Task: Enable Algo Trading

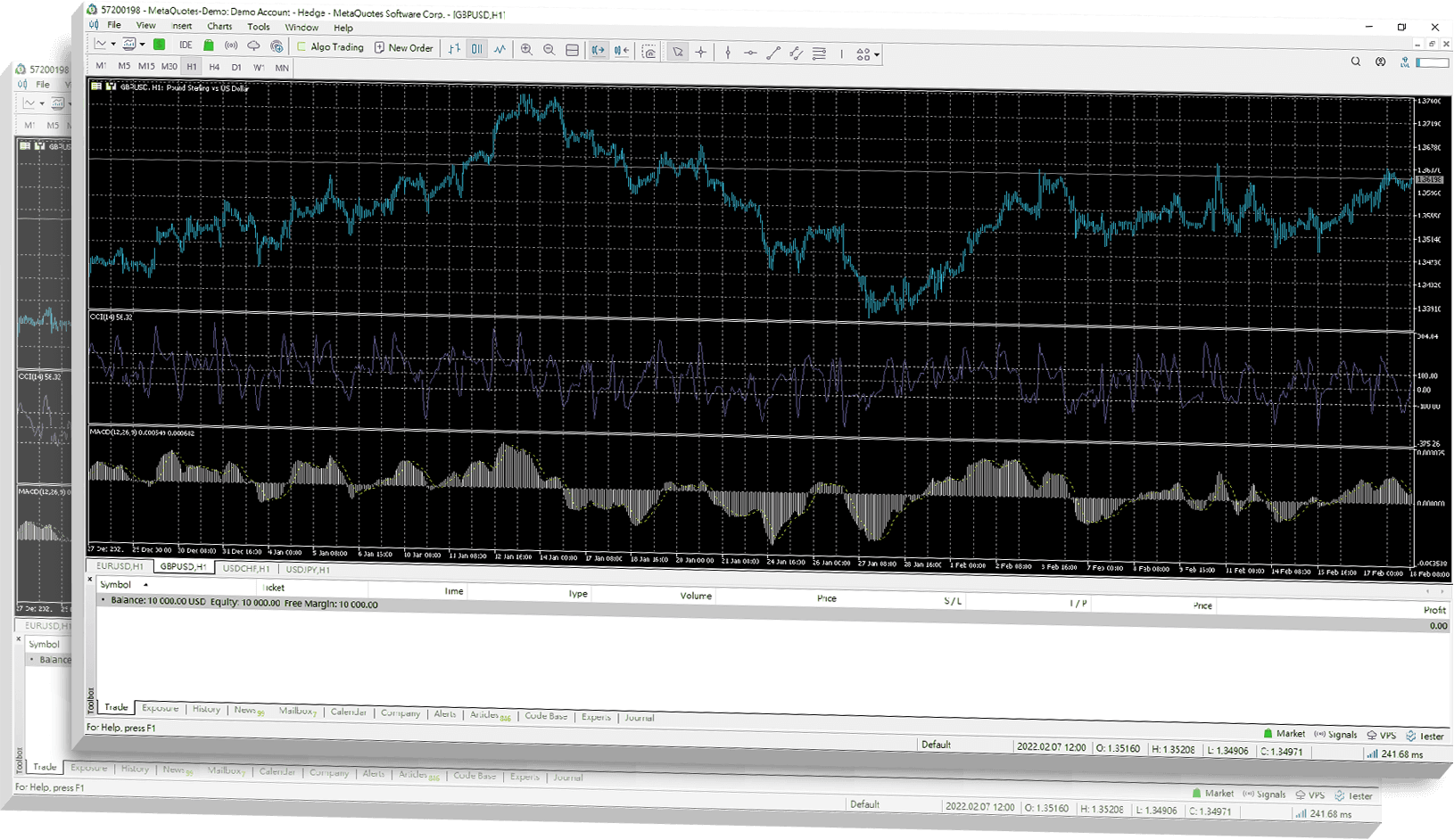Action: [x=331, y=46]
